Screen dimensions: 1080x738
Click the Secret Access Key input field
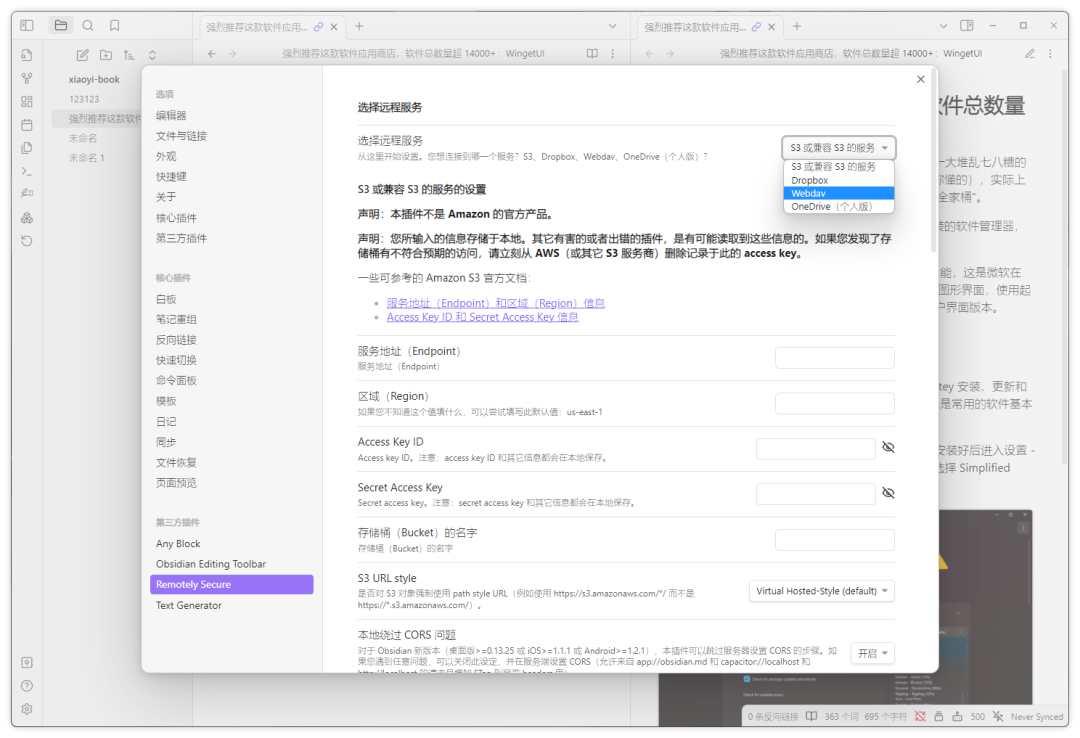click(816, 495)
